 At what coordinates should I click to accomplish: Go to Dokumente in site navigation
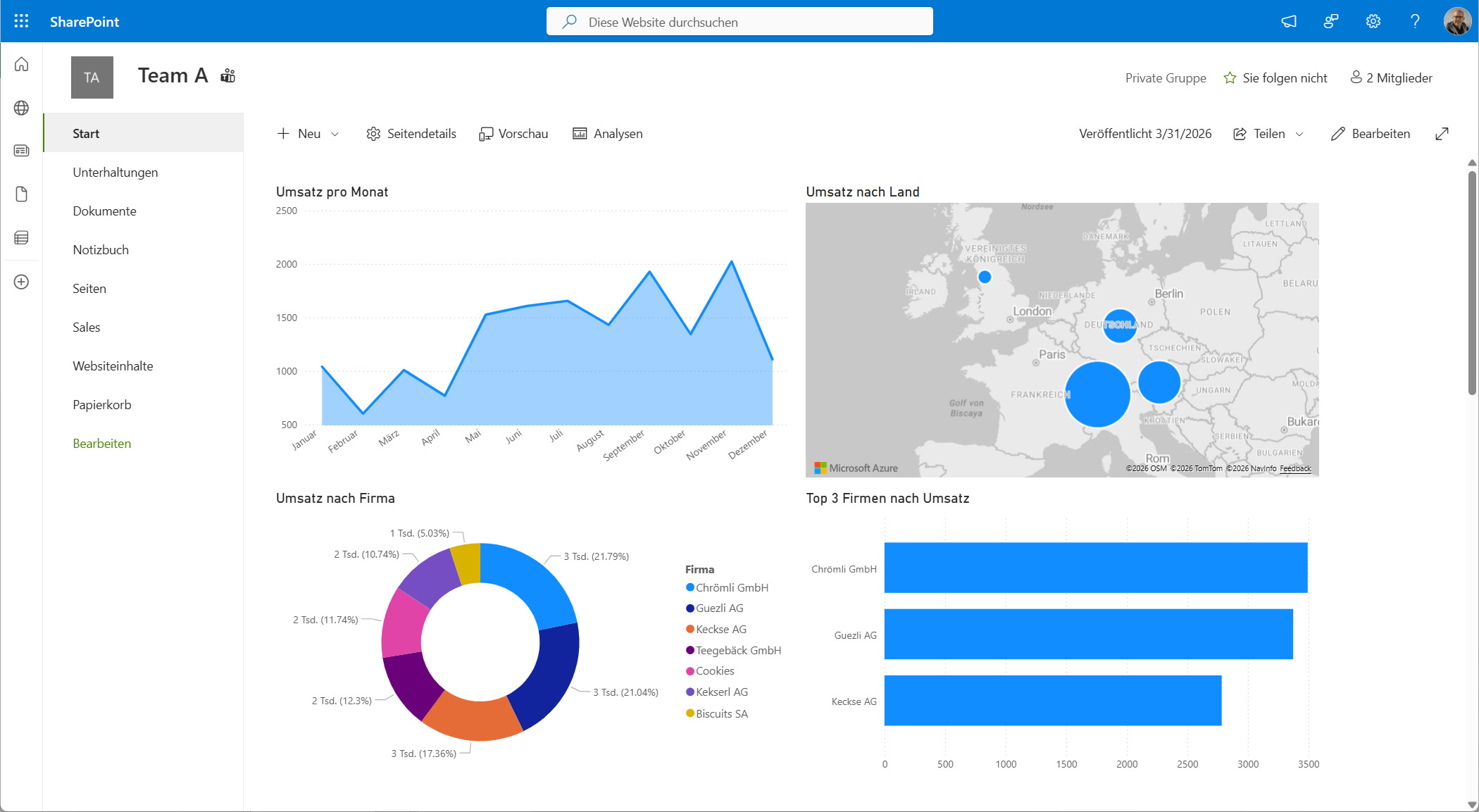[x=104, y=211]
